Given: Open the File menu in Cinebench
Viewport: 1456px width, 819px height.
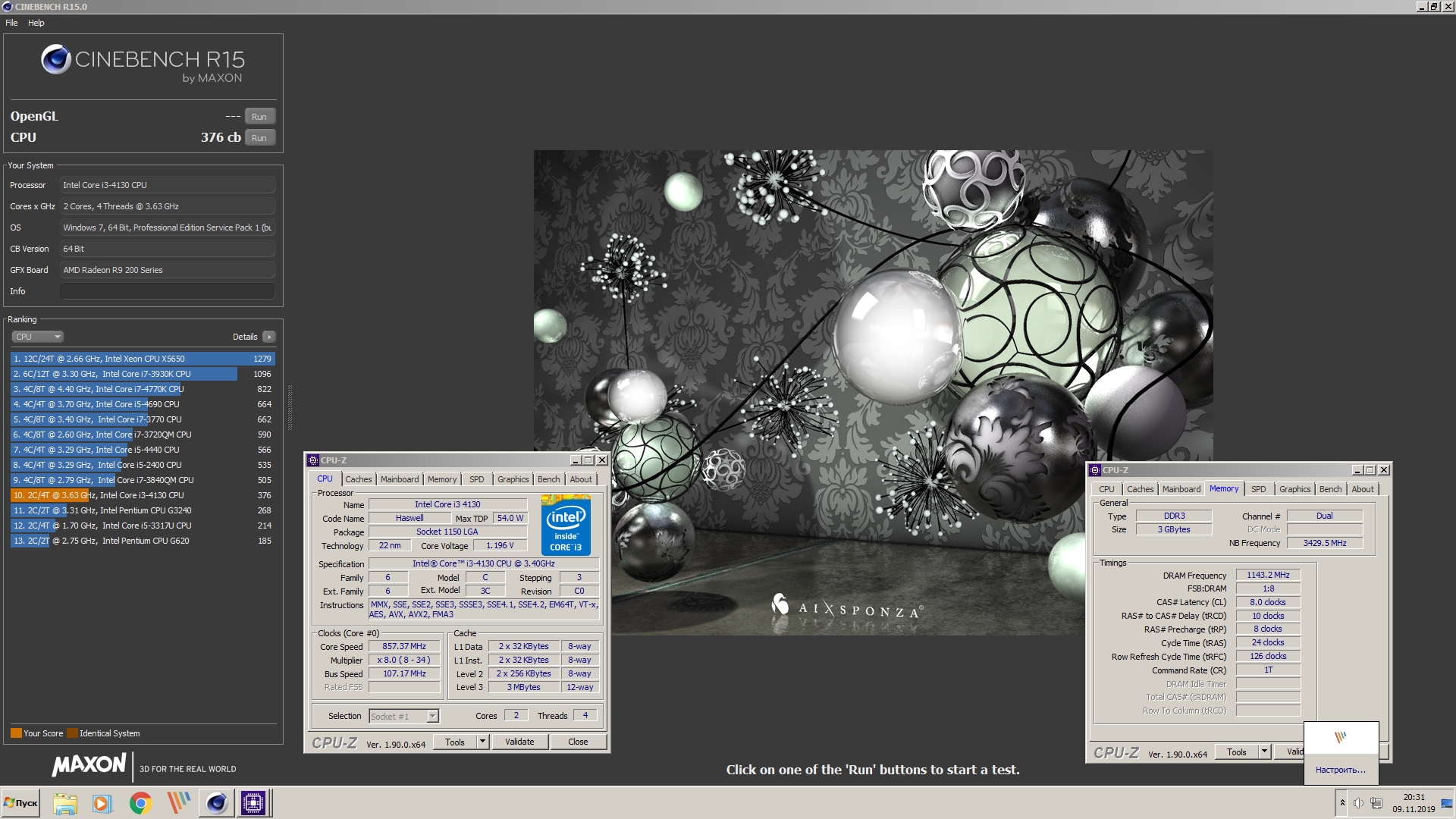Looking at the screenshot, I should point(11,23).
